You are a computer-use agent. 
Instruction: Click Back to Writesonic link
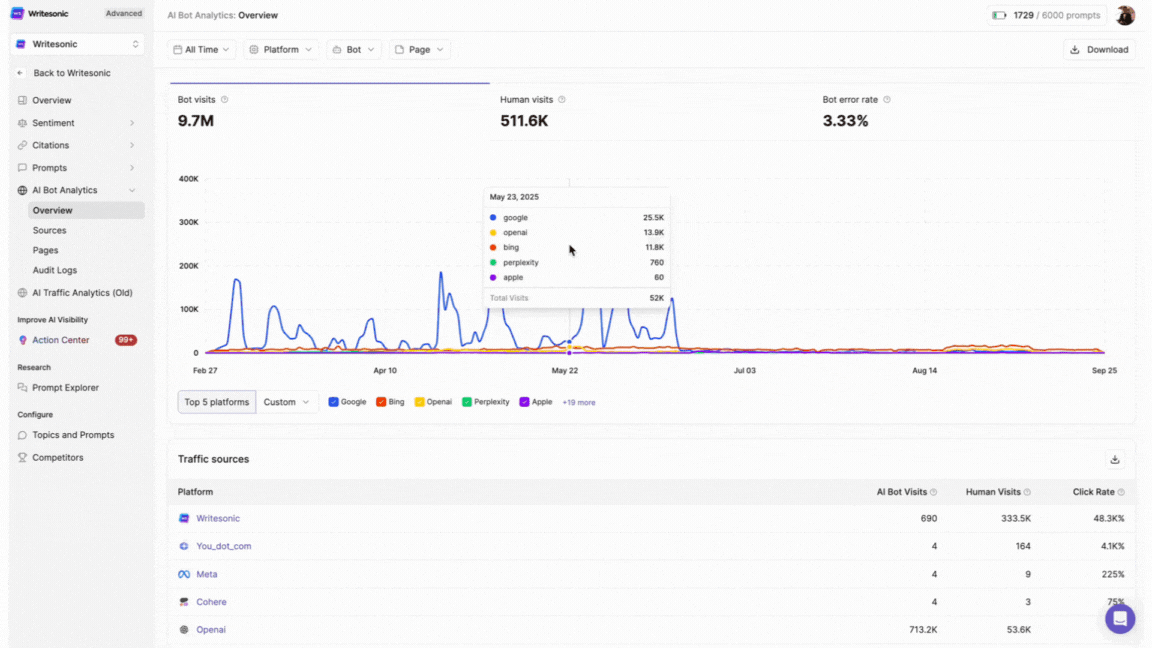click(72, 73)
